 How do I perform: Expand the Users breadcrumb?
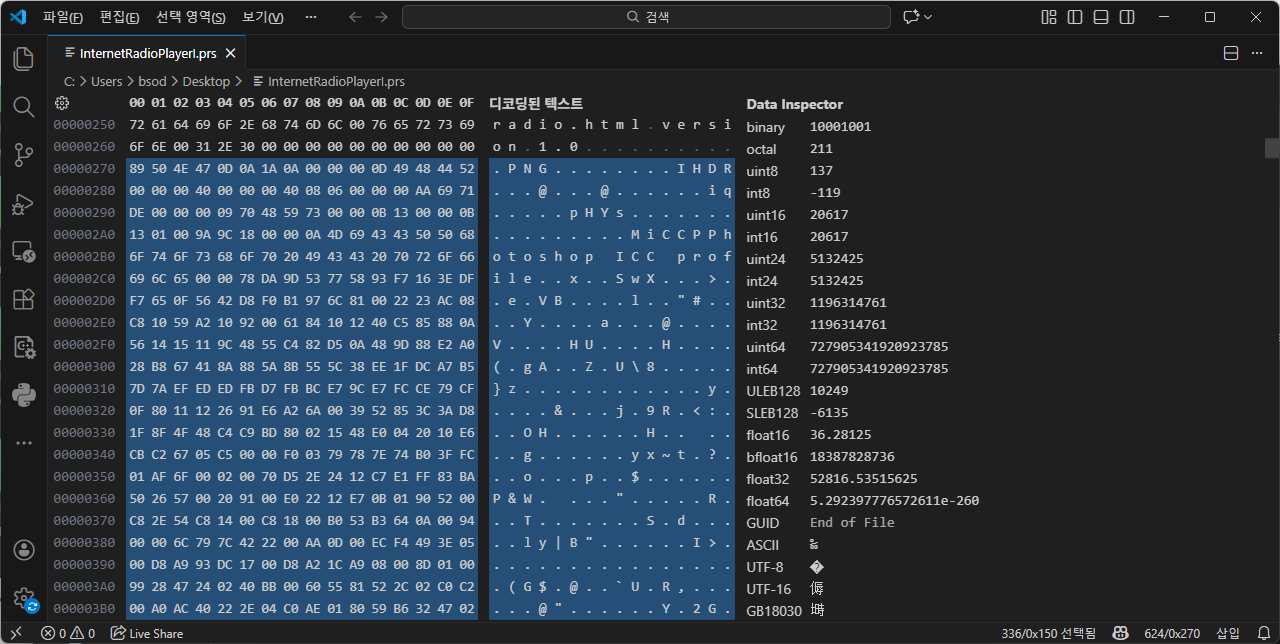click(106, 81)
